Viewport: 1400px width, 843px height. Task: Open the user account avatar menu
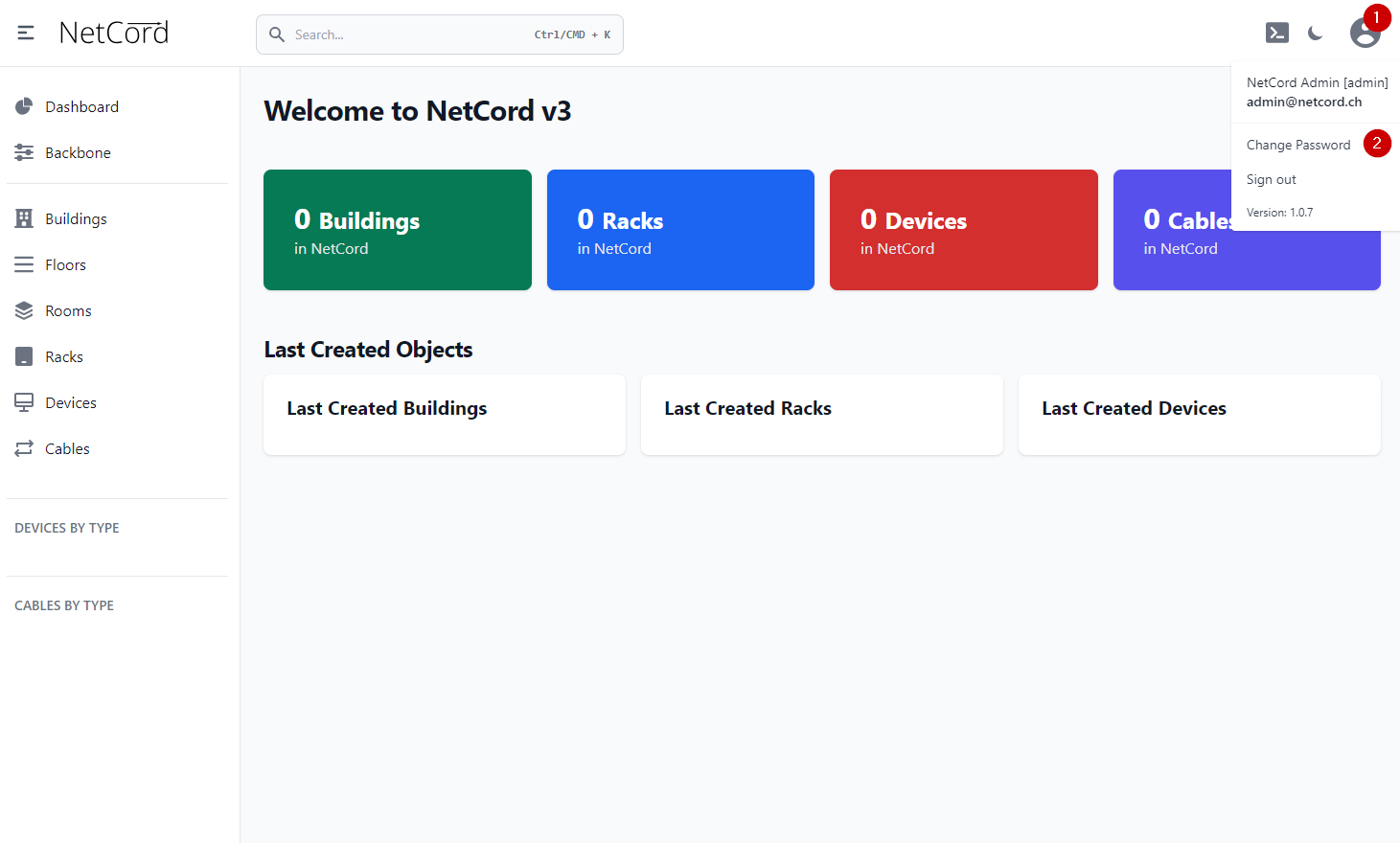[x=1364, y=34]
